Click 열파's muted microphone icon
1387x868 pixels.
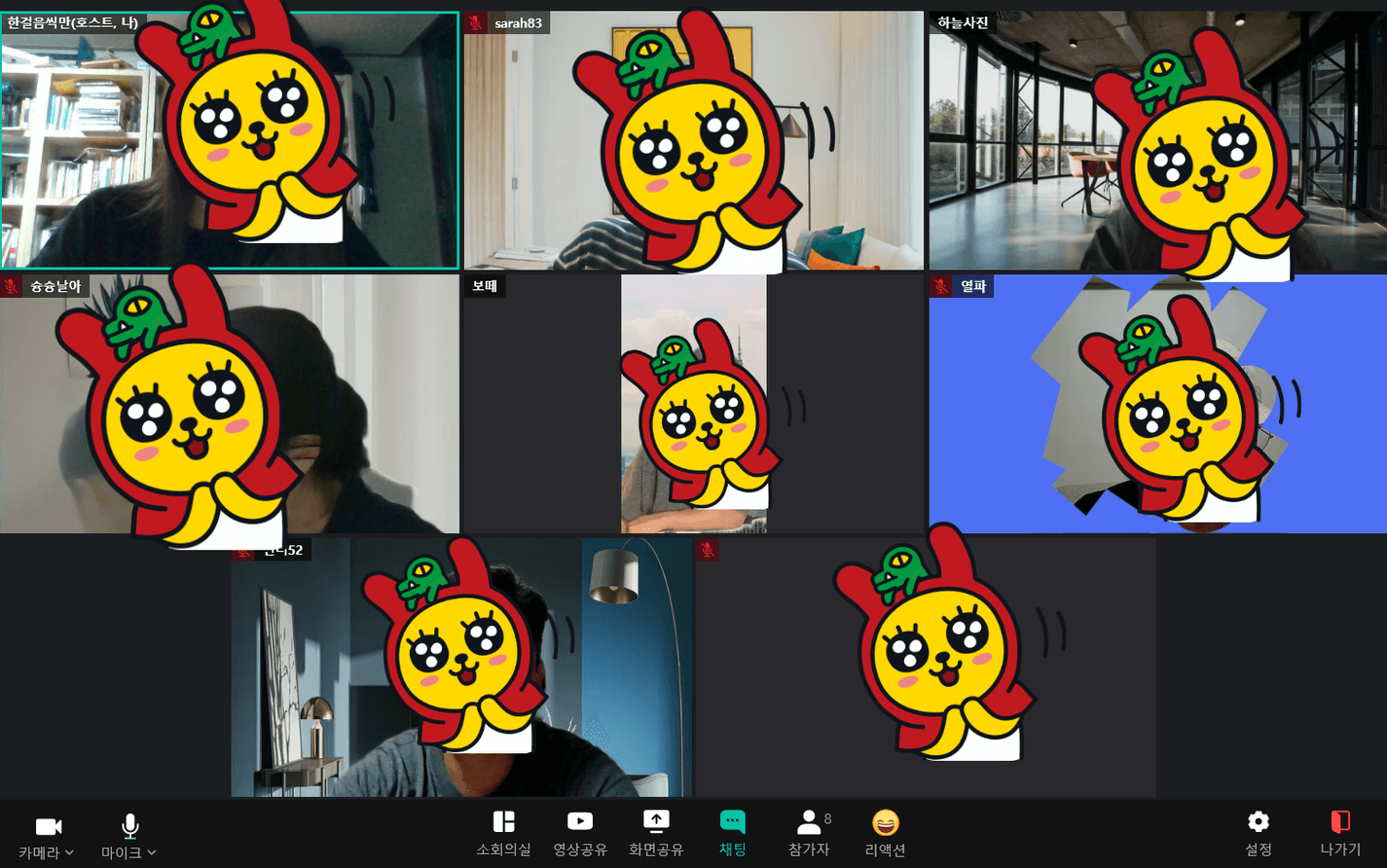[941, 286]
